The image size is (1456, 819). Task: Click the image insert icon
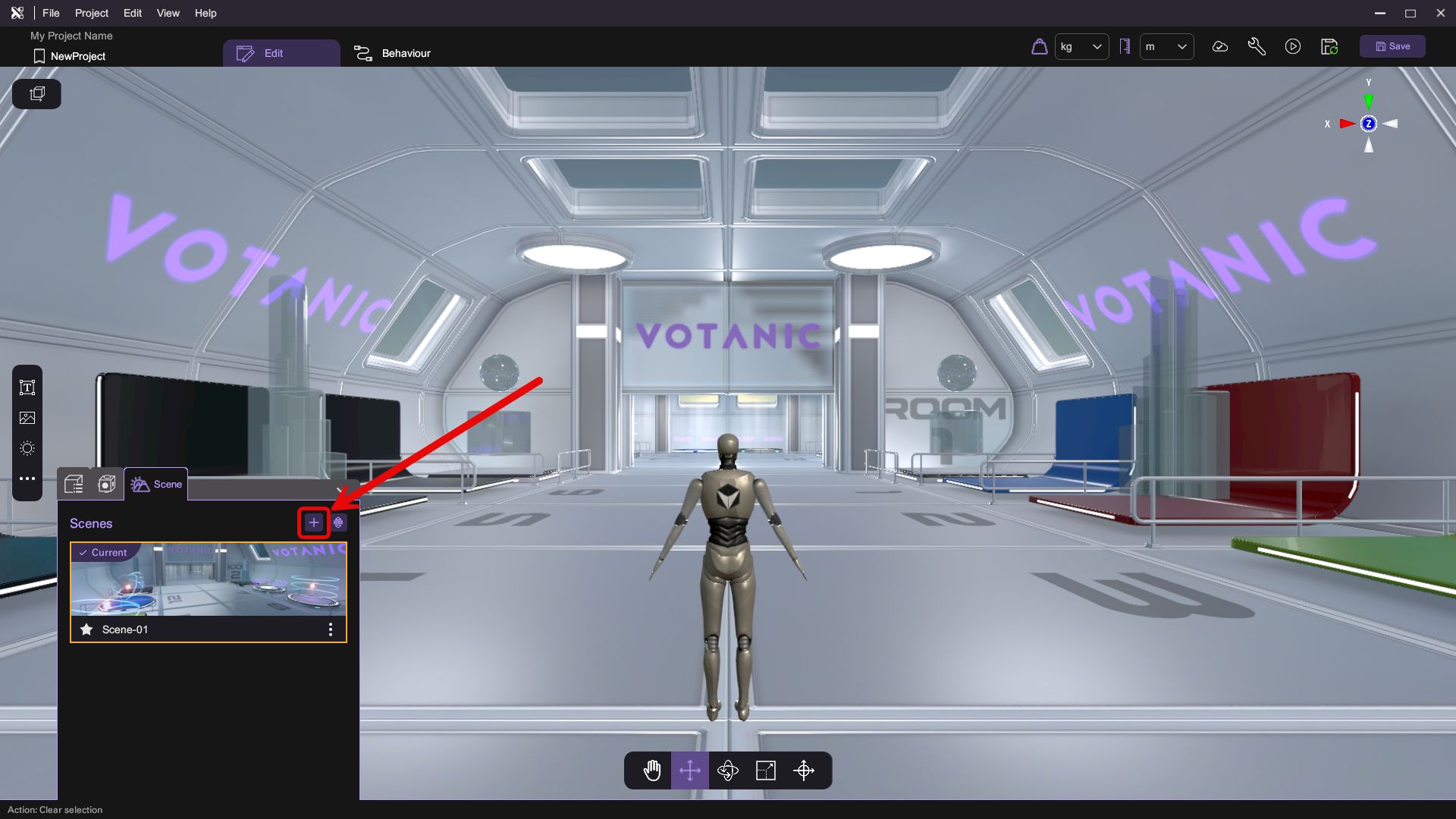[27, 418]
